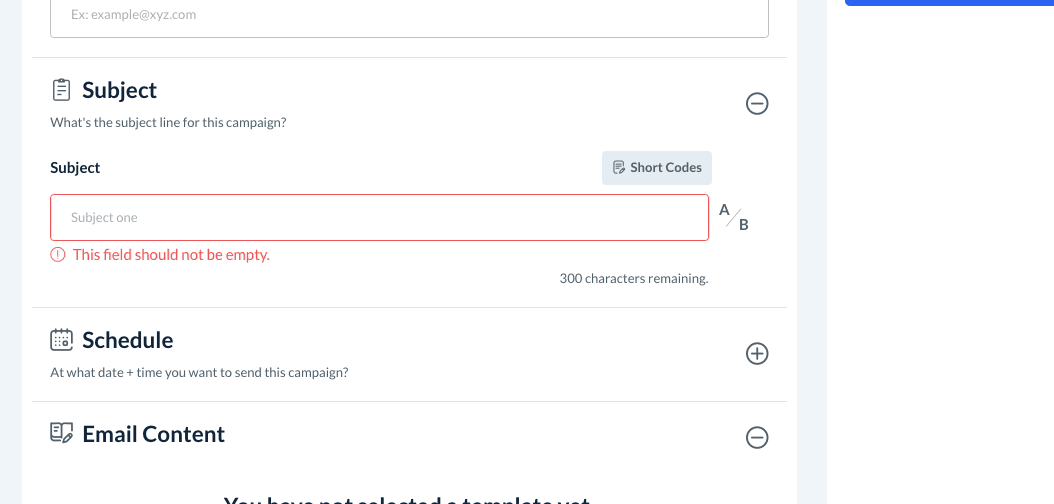Click the Subject section heading
1054x504 pixels.
pyautogui.click(x=119, y=90)
